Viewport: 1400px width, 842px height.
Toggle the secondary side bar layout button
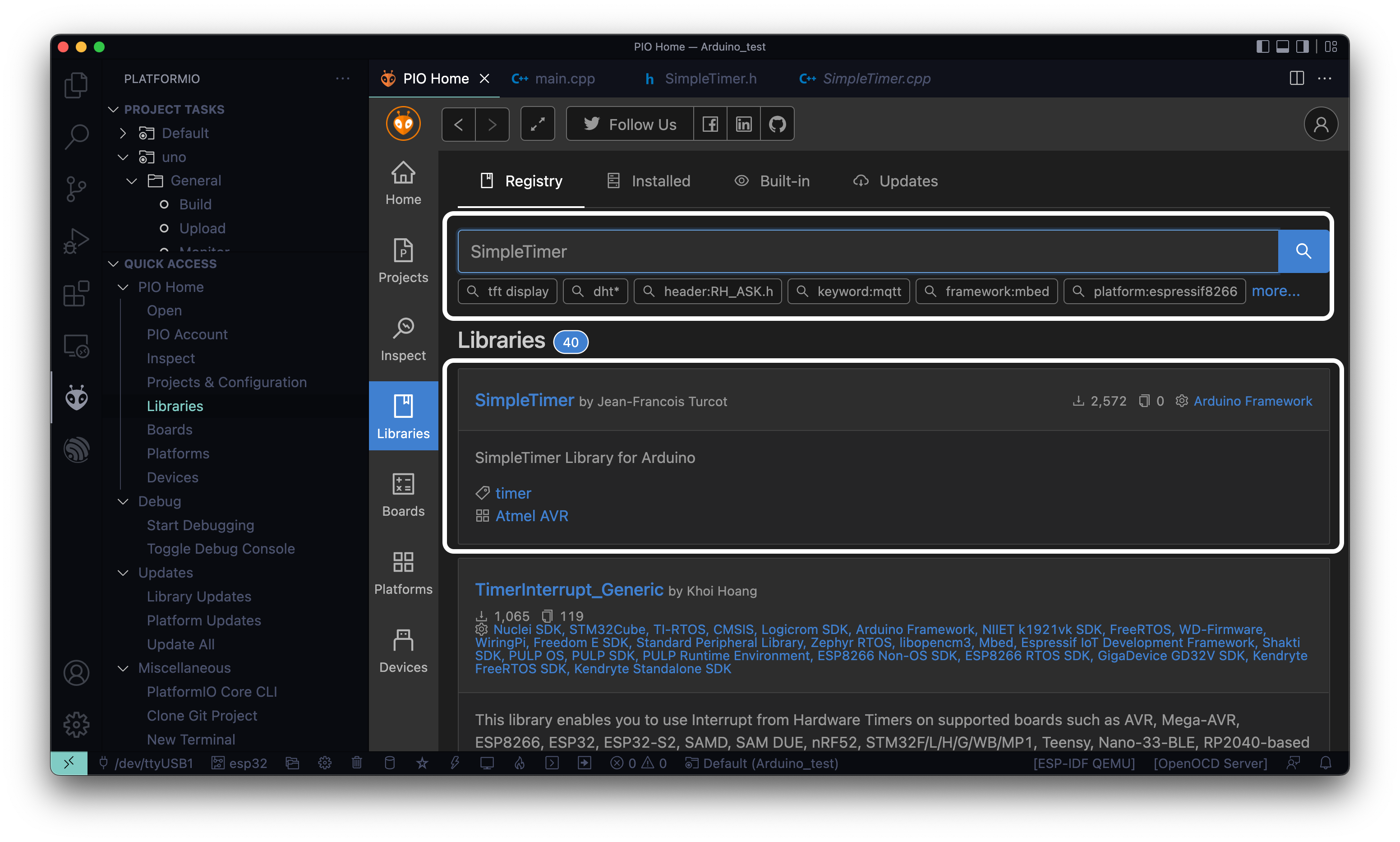1303,46
